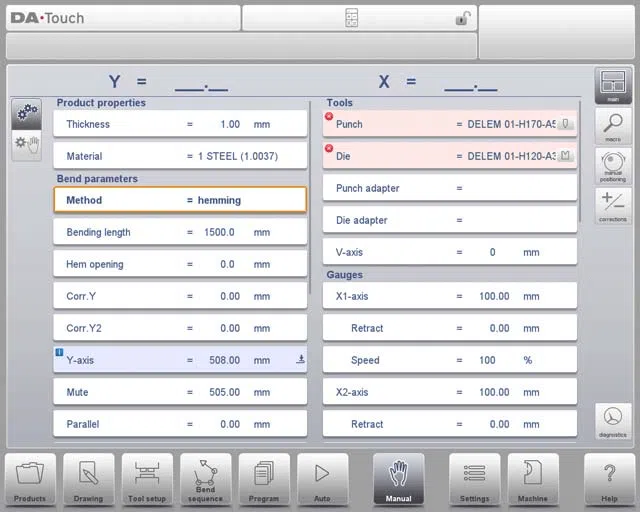Screen dimensions: 640x512
Task: Select the Manual mode button
Action: (x=399, y=480)
